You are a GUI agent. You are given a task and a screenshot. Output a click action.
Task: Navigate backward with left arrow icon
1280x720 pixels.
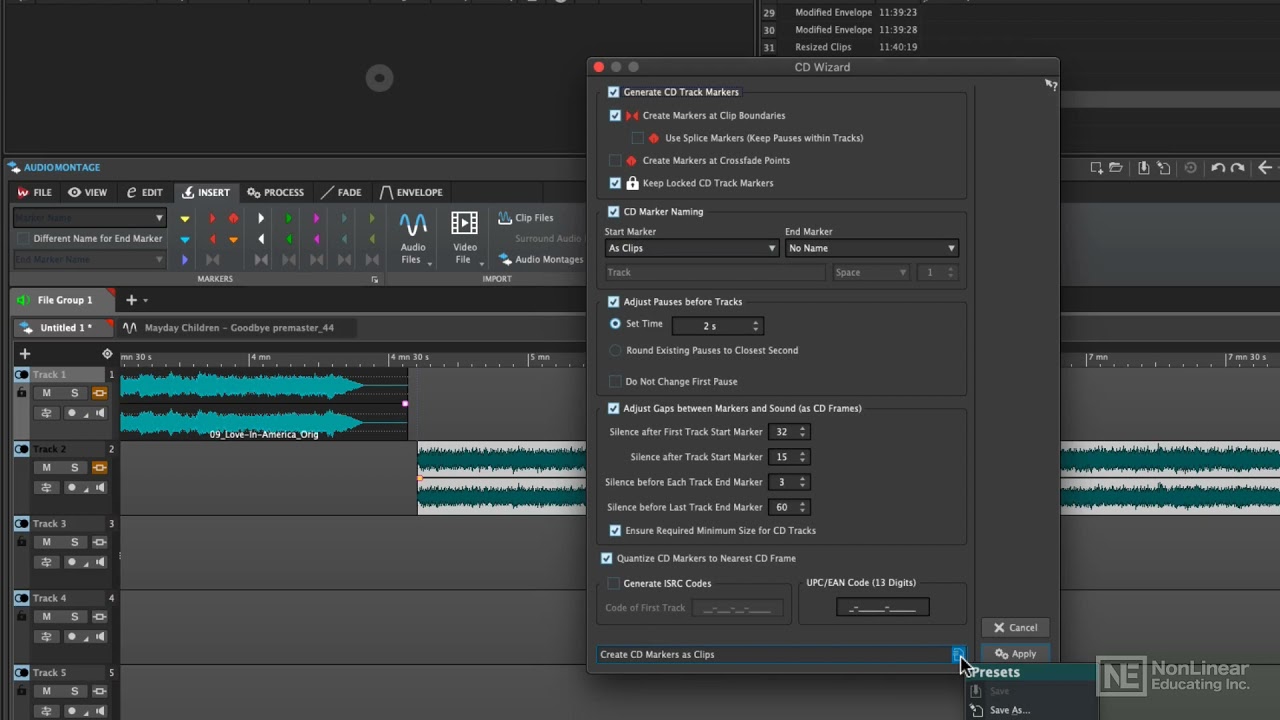click(x=1265, y=168)
